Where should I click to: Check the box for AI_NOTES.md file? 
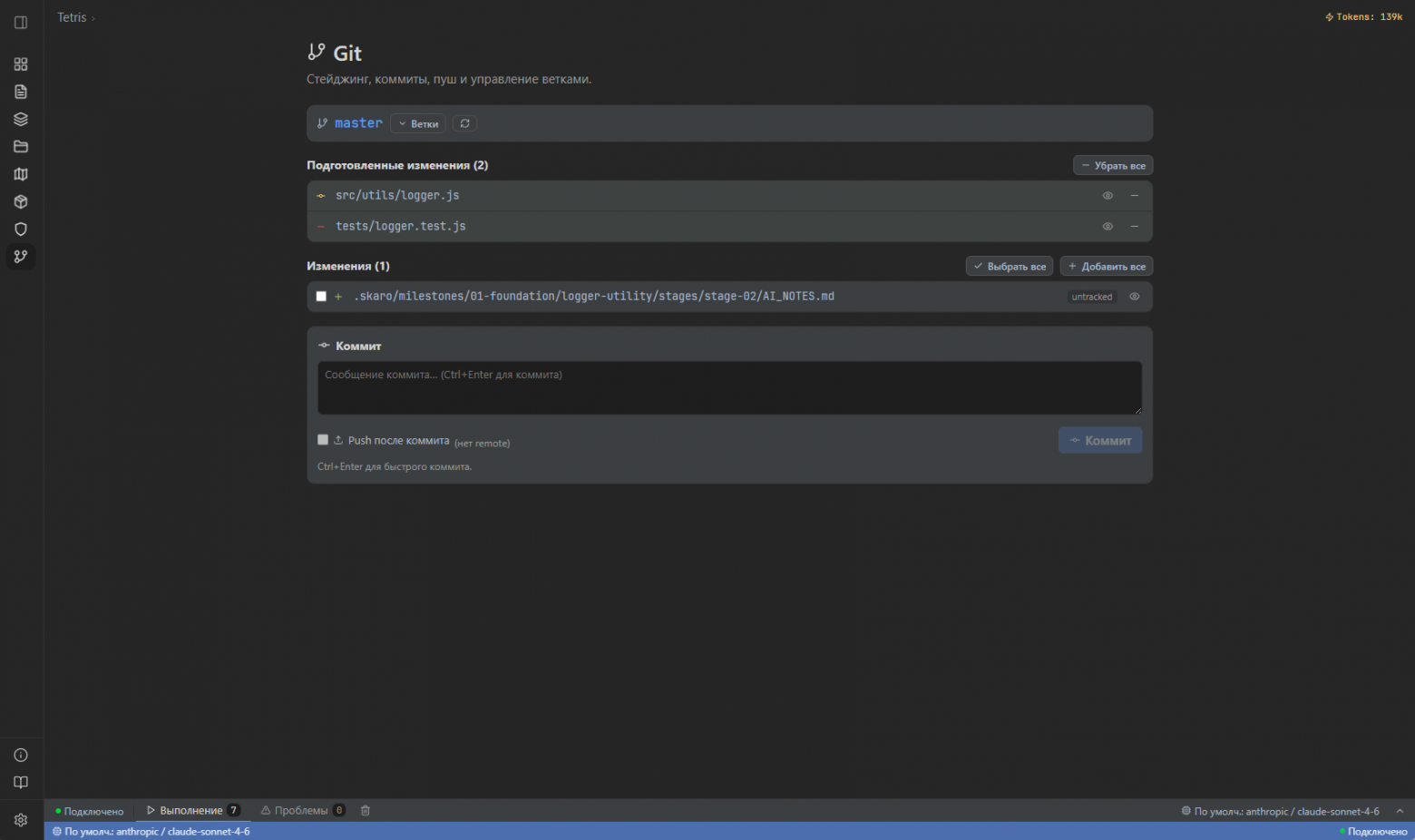(321, 297)
